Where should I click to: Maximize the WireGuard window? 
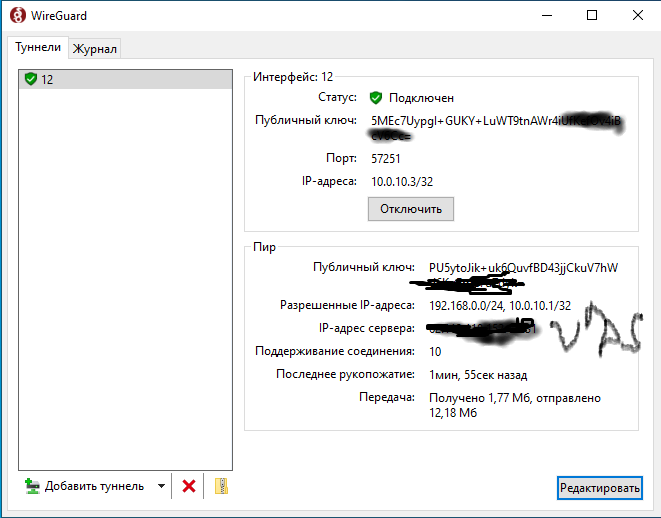[x=592, y=16]
